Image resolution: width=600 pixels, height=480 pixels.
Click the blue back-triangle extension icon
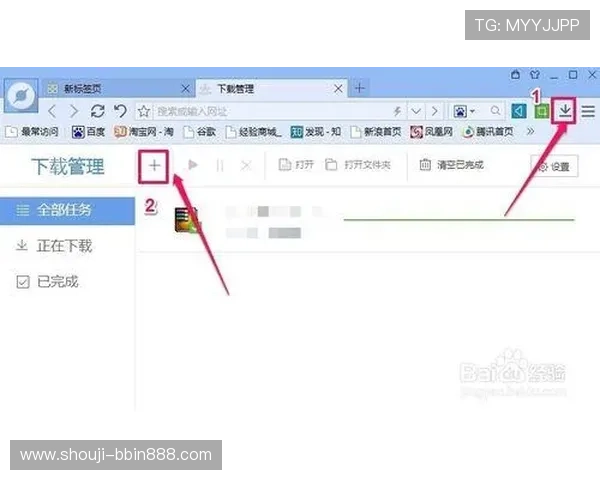pos(519,111)
